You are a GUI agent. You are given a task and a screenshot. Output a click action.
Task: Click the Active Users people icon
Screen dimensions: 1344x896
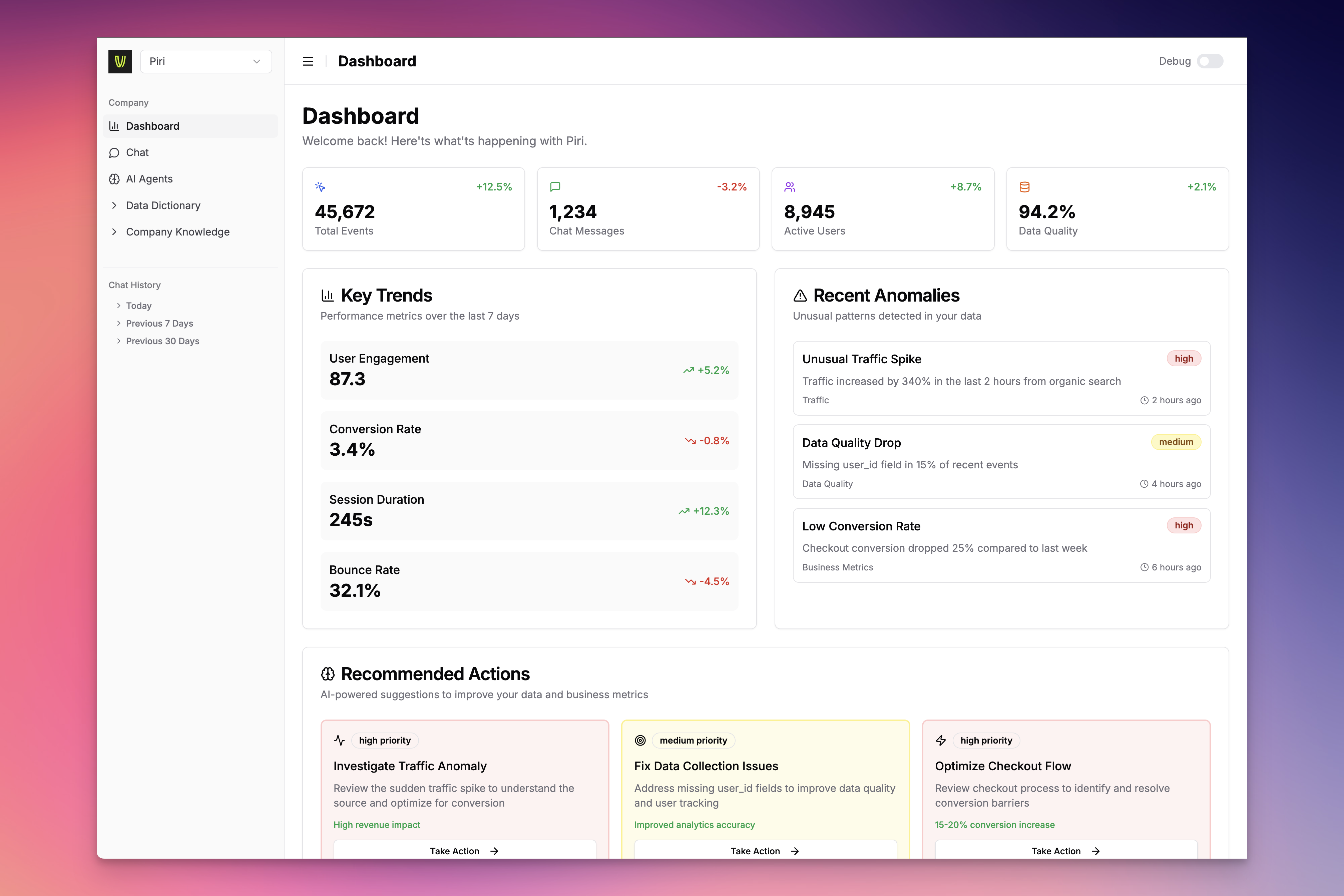pos(790,187)
